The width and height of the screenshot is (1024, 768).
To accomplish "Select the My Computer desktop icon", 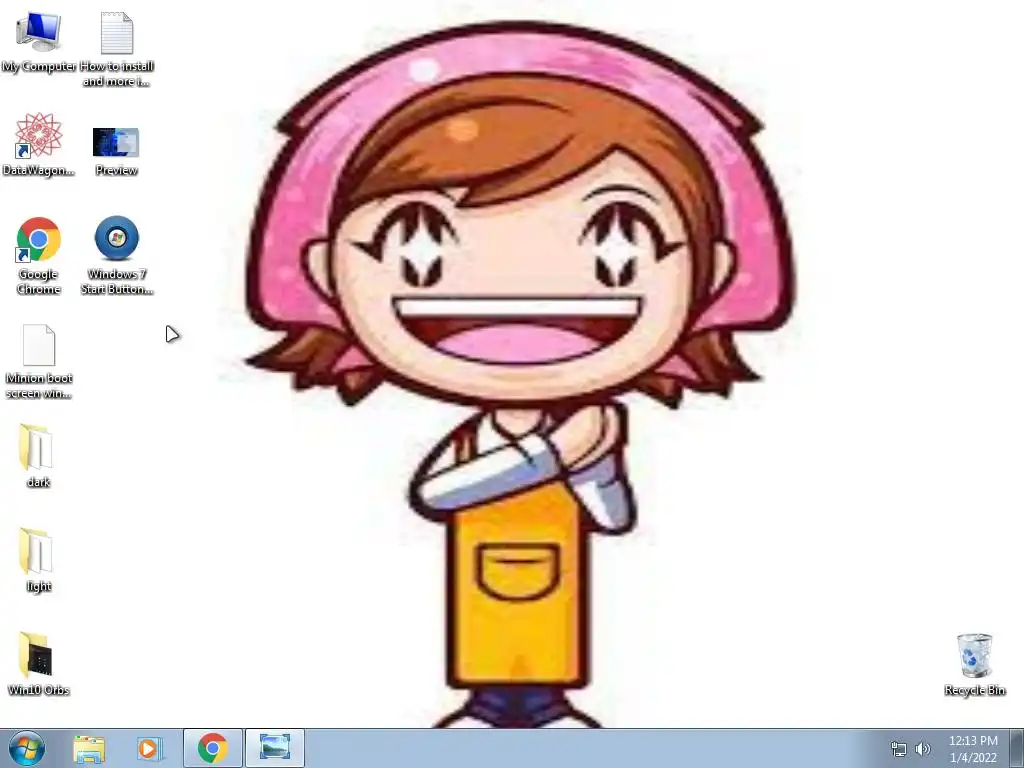I will pyautogui.click(x=39, y=41).
